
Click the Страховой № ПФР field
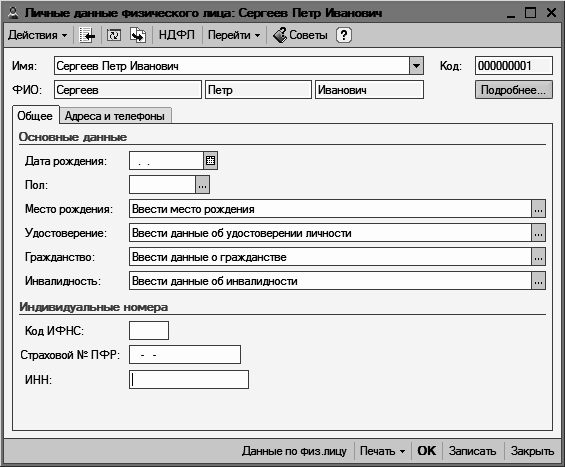pos(185,355)
